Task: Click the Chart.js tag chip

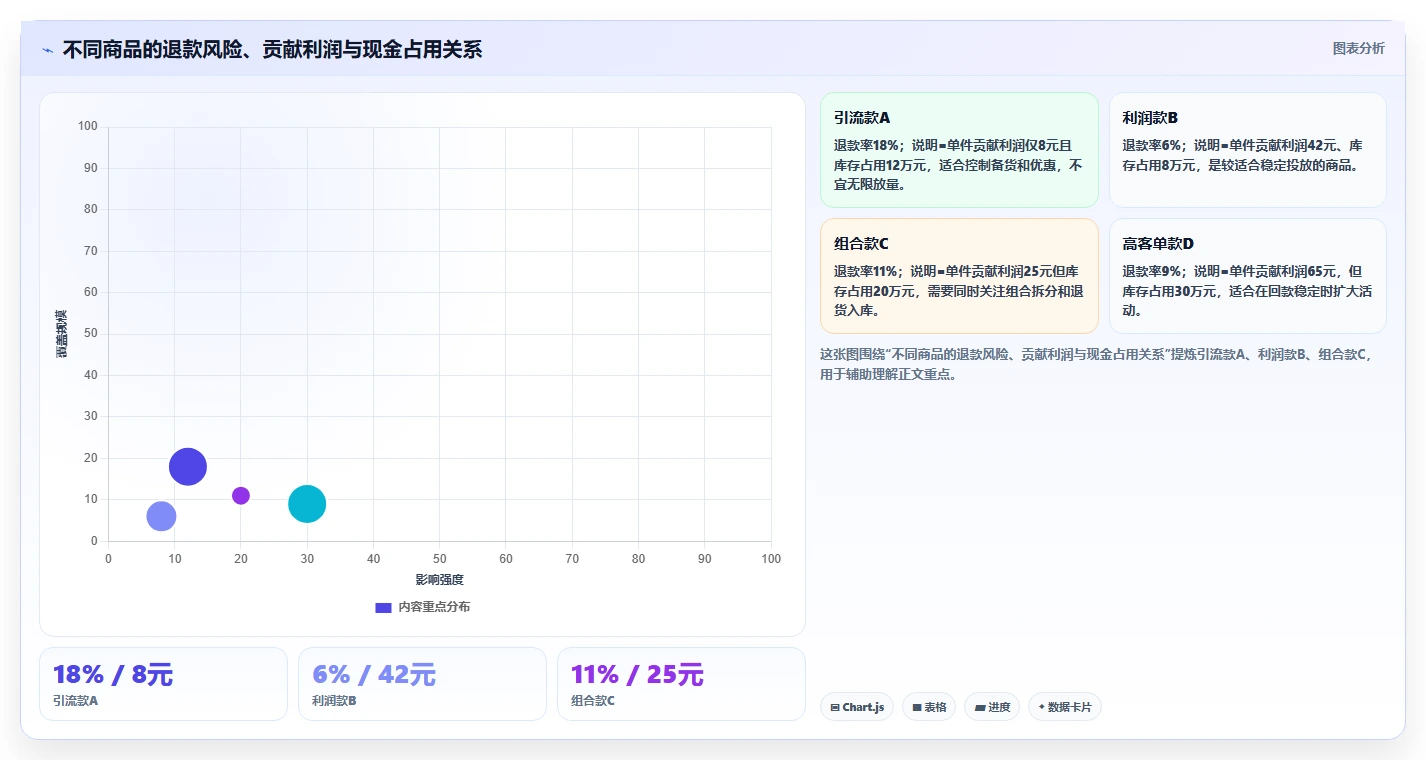Action: pyautogui.click(x=857, y=707)
